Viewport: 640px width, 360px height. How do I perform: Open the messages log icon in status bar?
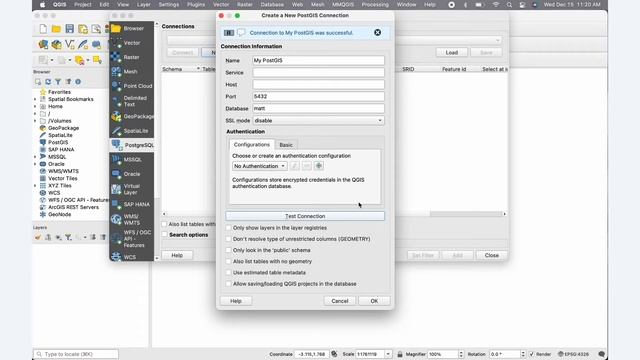[x=602, y=354]
